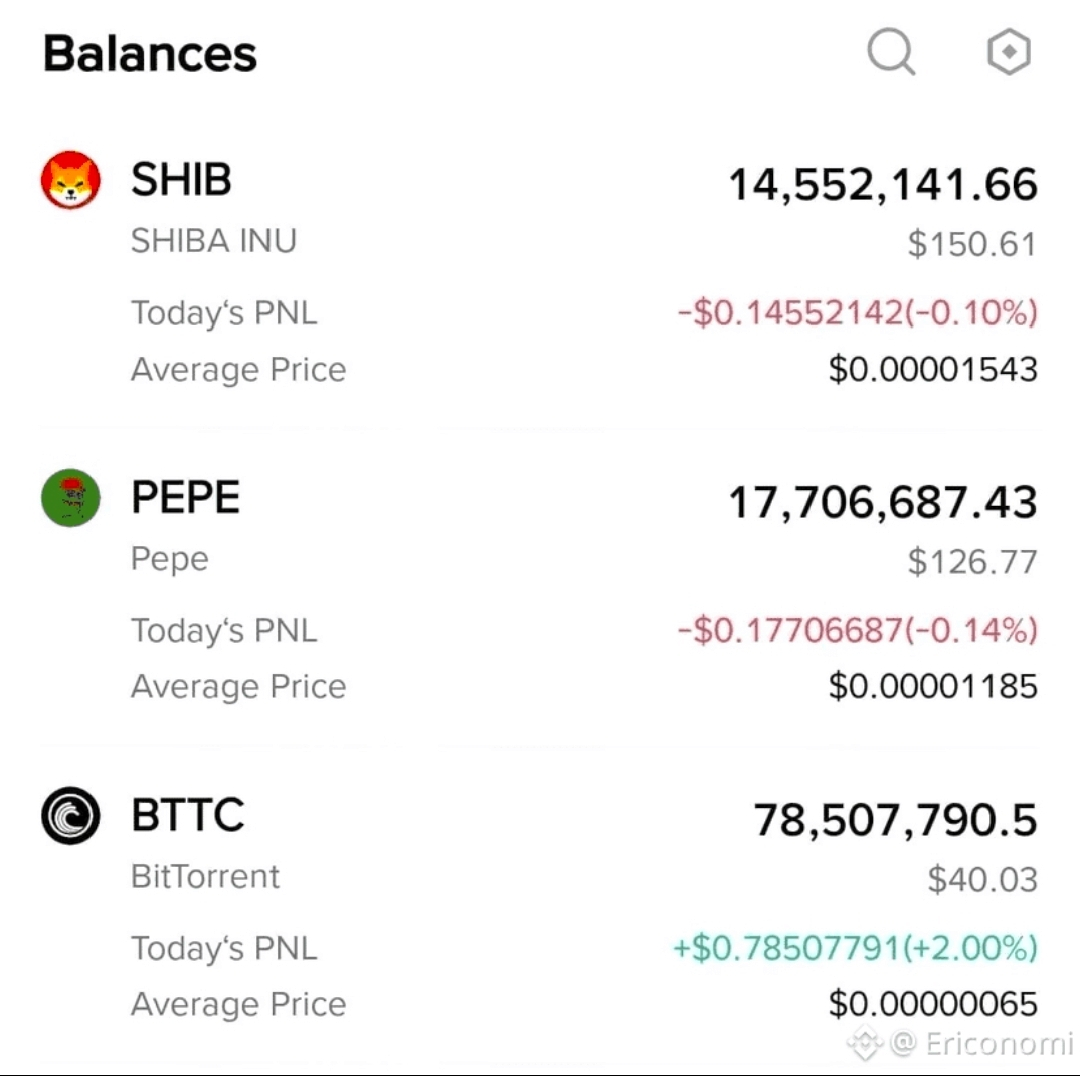Click the Balances heading
This screenshot has height=1076, width=1080.
[x=149, y=53]
